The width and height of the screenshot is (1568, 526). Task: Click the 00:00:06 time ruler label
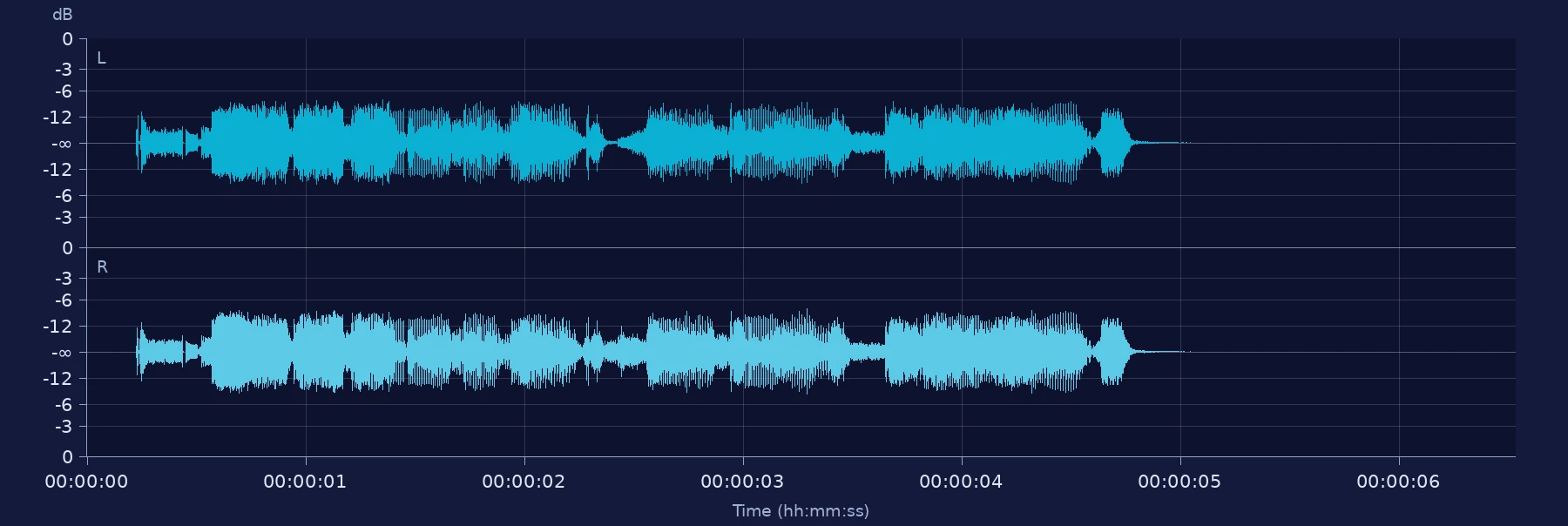point(1398,482)
